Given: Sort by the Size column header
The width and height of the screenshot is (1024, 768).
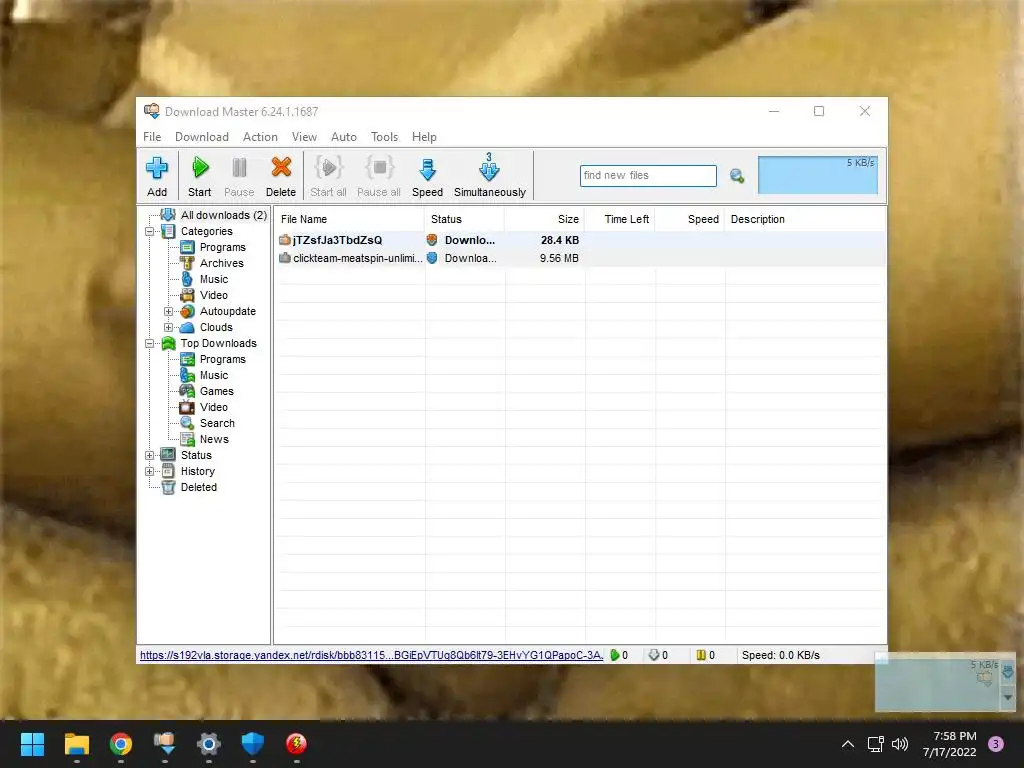Looking at the screenshot, I should [x=545, y=219].
